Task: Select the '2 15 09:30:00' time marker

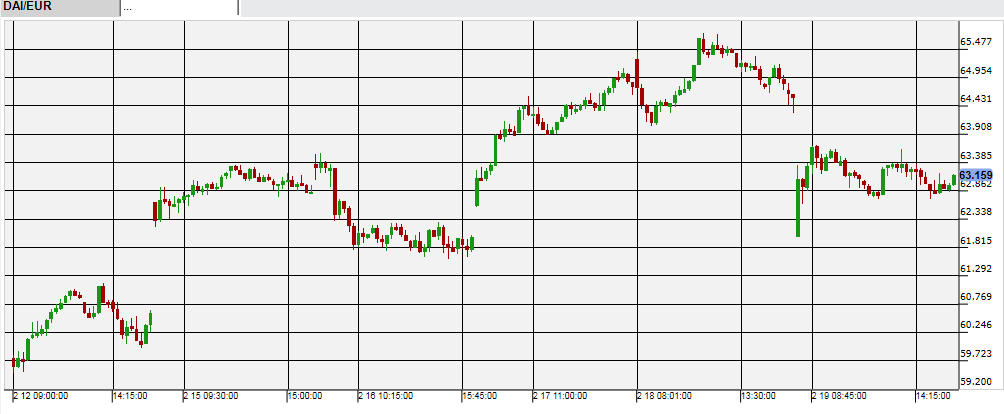Action: [x=211, y=396]
